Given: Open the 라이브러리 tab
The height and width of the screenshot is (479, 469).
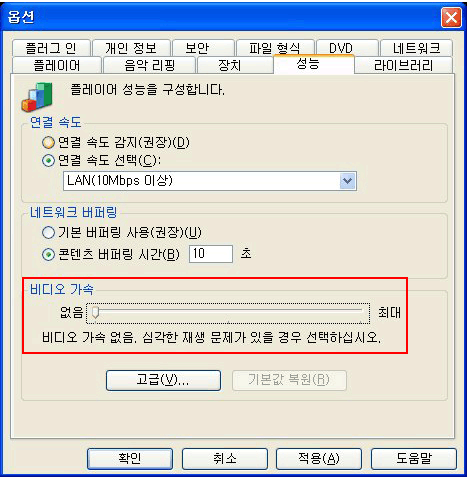Looking at the screenshot, I should (403, 65).
